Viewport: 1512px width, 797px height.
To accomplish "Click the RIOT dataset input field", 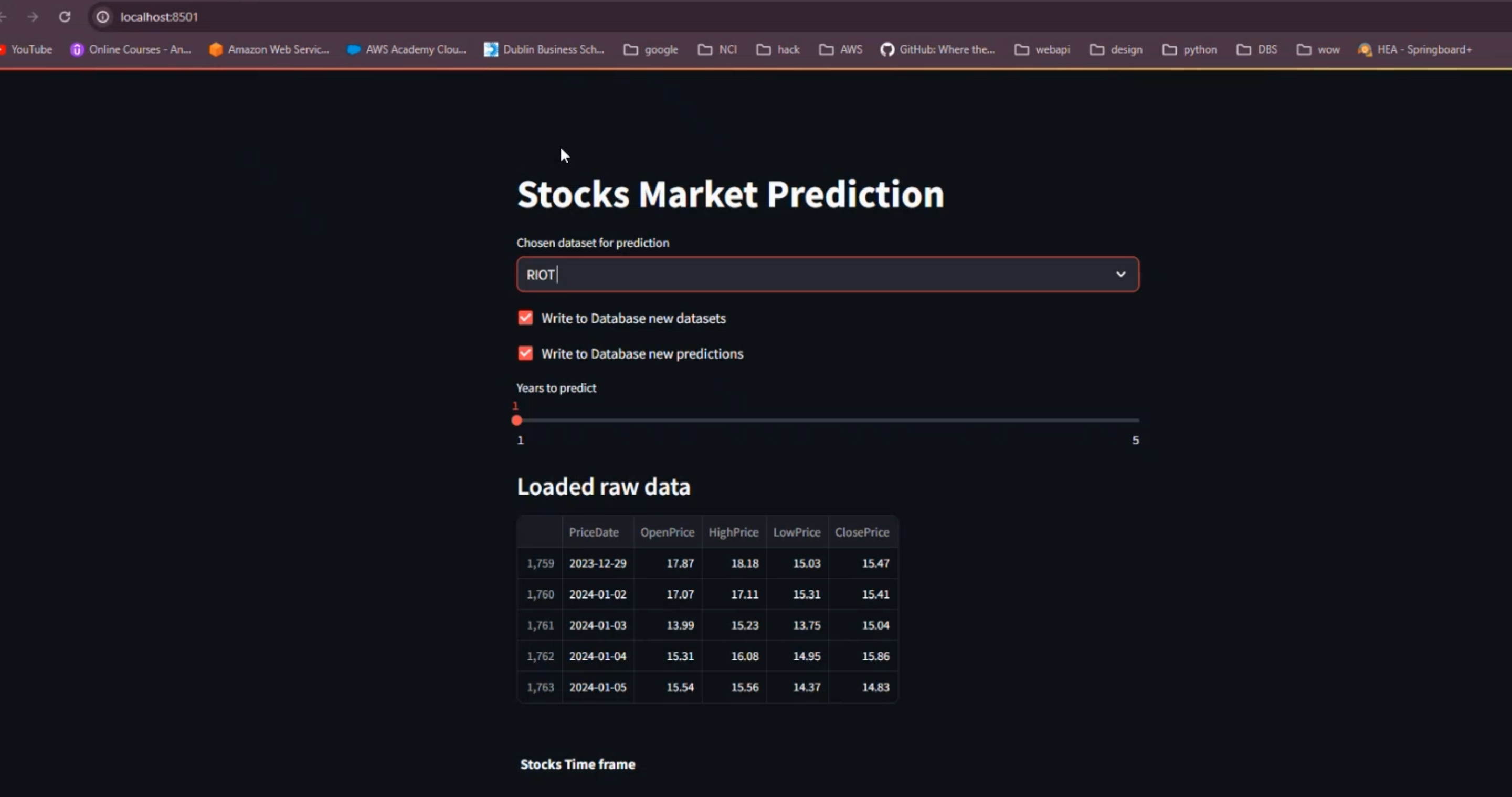I will coord(810,274).
